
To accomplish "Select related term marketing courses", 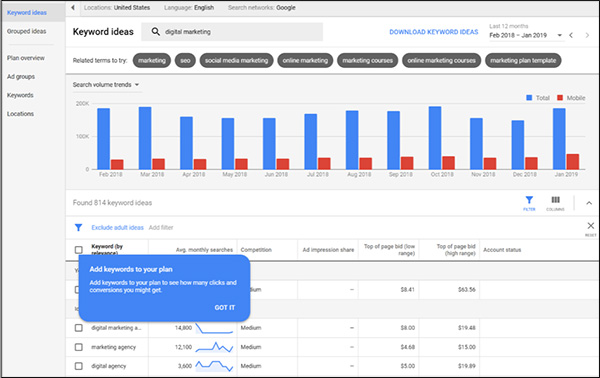I will tap(367, 60).
